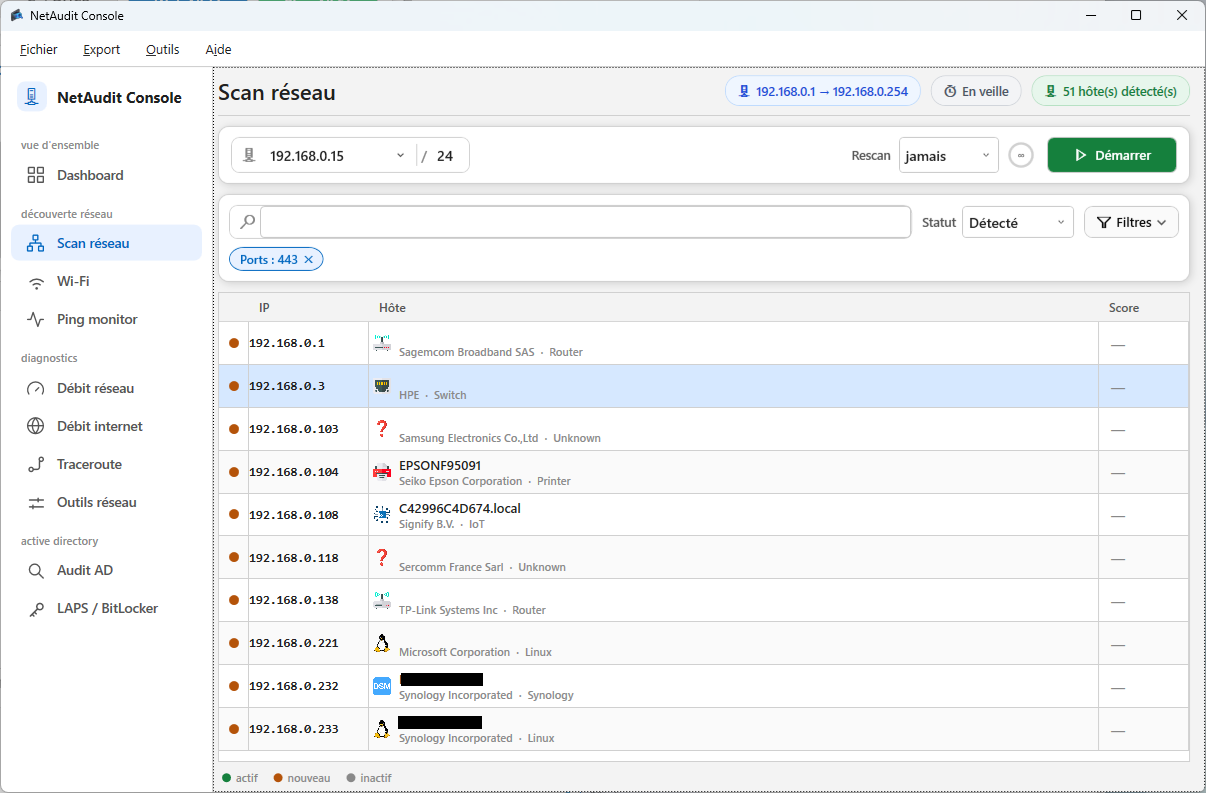
Task: Click the En veille status badge
Action: (x=977, y=92)
